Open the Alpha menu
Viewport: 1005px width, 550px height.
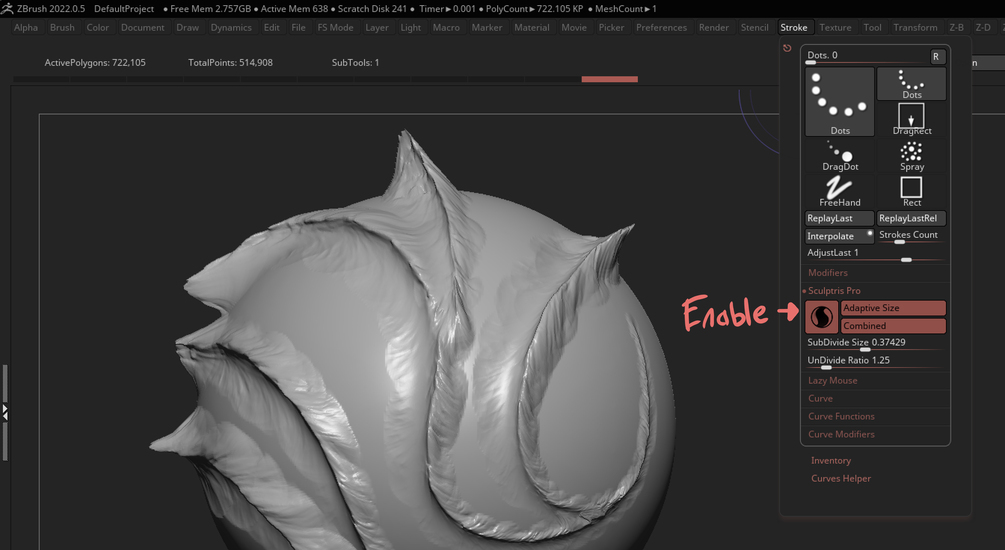(26, 27)
